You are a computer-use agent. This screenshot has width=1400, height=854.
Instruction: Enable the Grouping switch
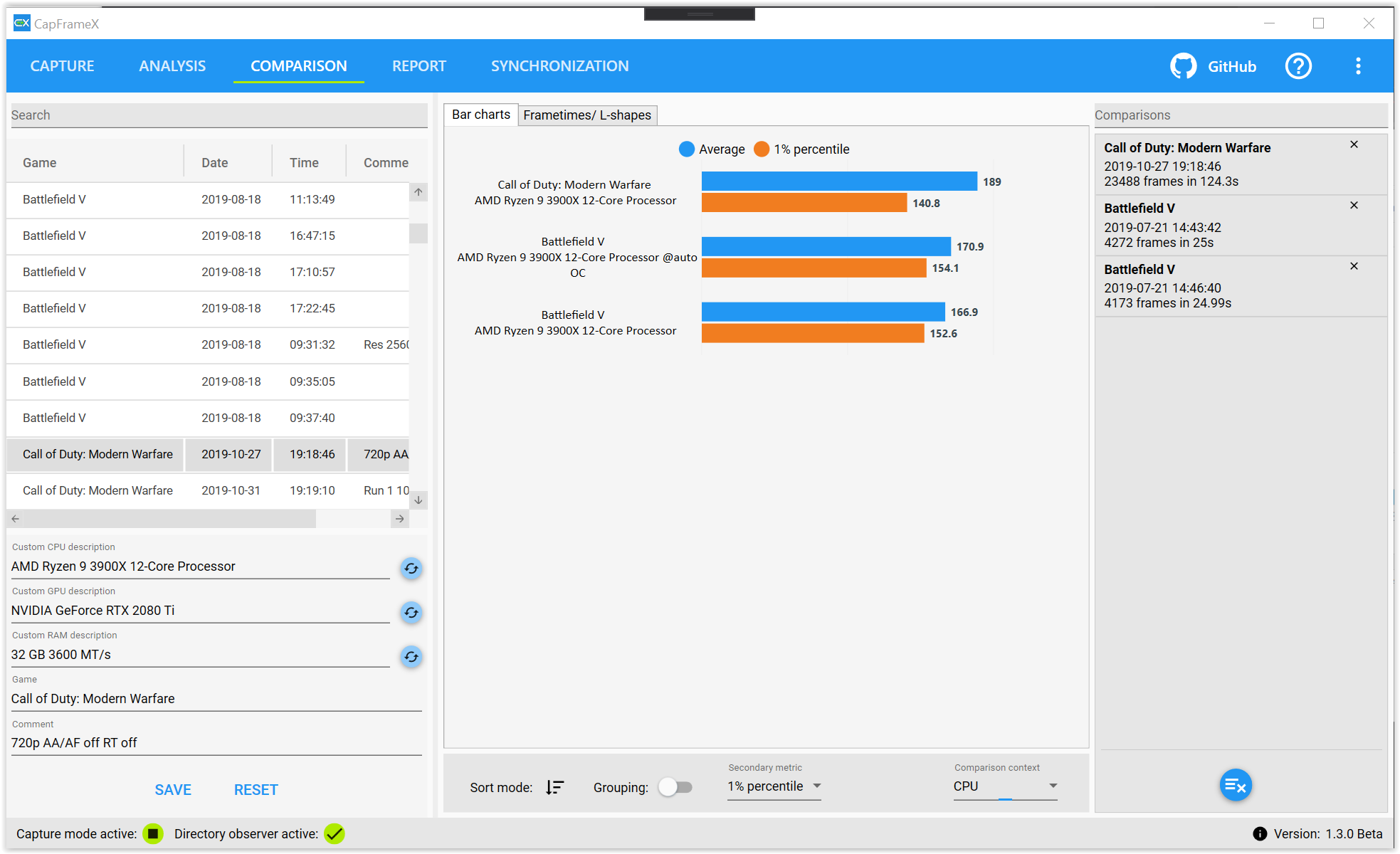(x=675, y=787)
